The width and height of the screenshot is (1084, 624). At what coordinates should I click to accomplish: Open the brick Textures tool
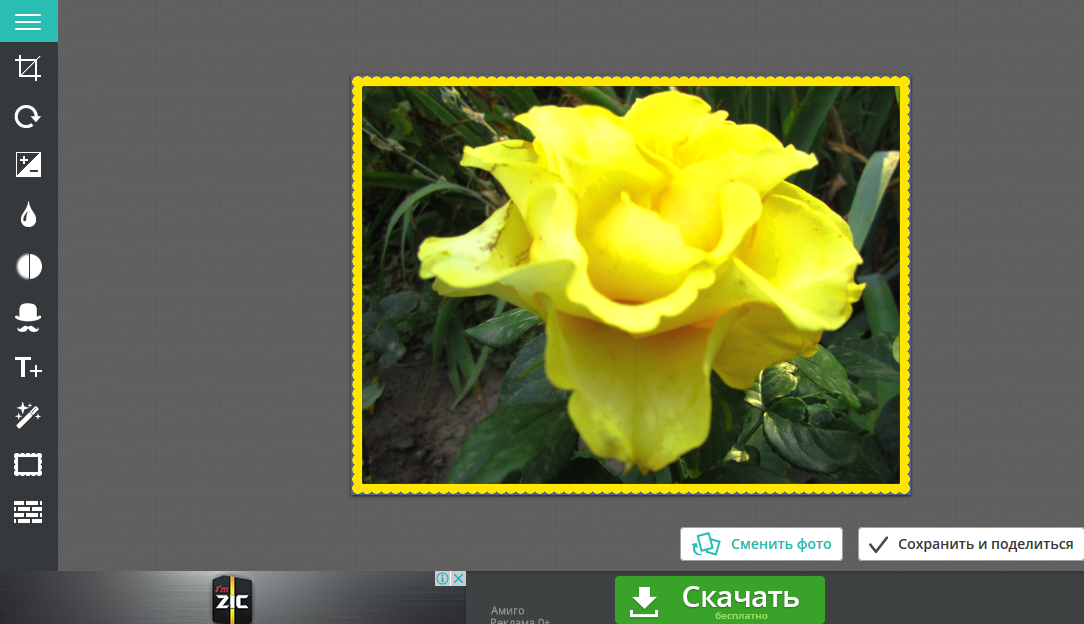pos(28,512)
